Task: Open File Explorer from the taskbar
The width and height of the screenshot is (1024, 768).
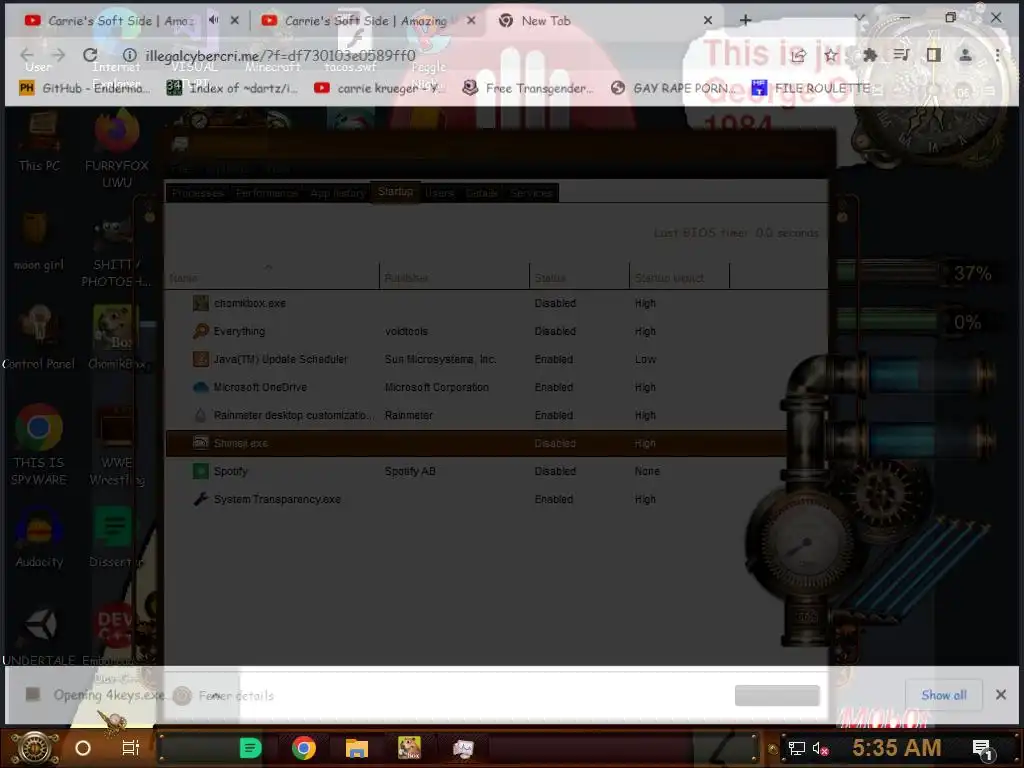Action: [x=357, y=748]
